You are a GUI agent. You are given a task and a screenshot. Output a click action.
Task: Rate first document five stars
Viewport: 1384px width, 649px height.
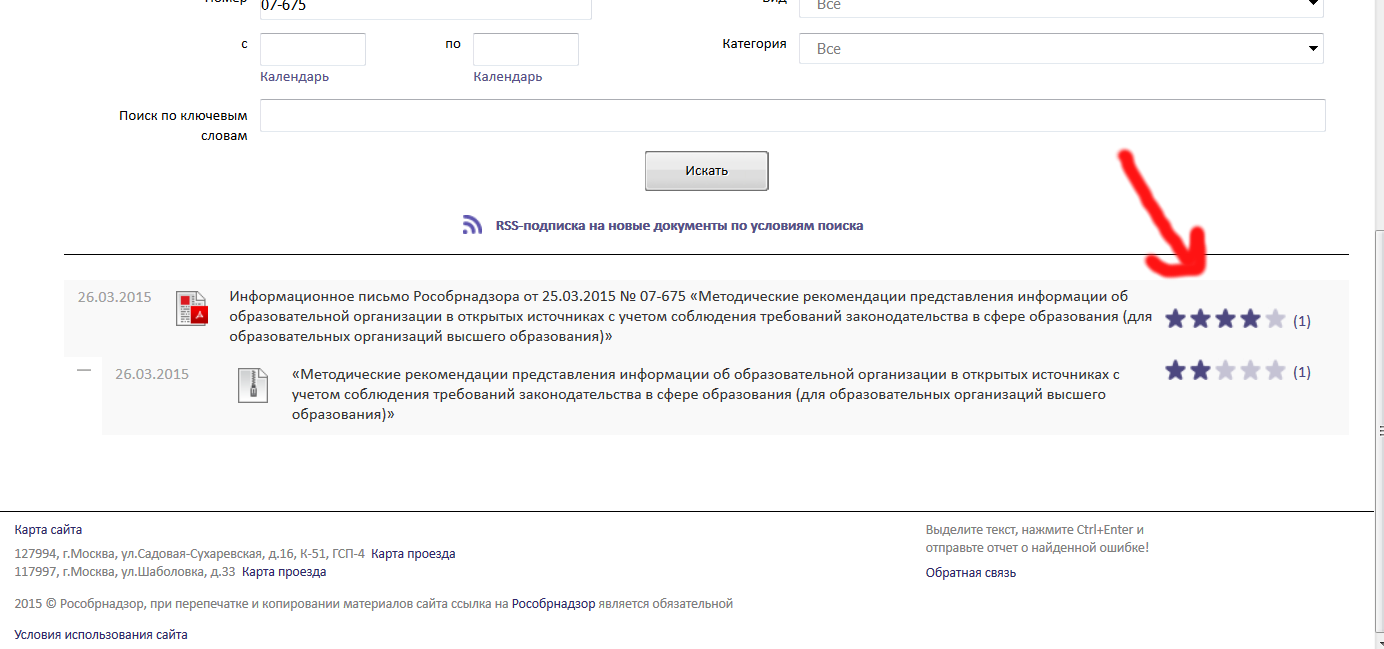[x=1275, y=320]
